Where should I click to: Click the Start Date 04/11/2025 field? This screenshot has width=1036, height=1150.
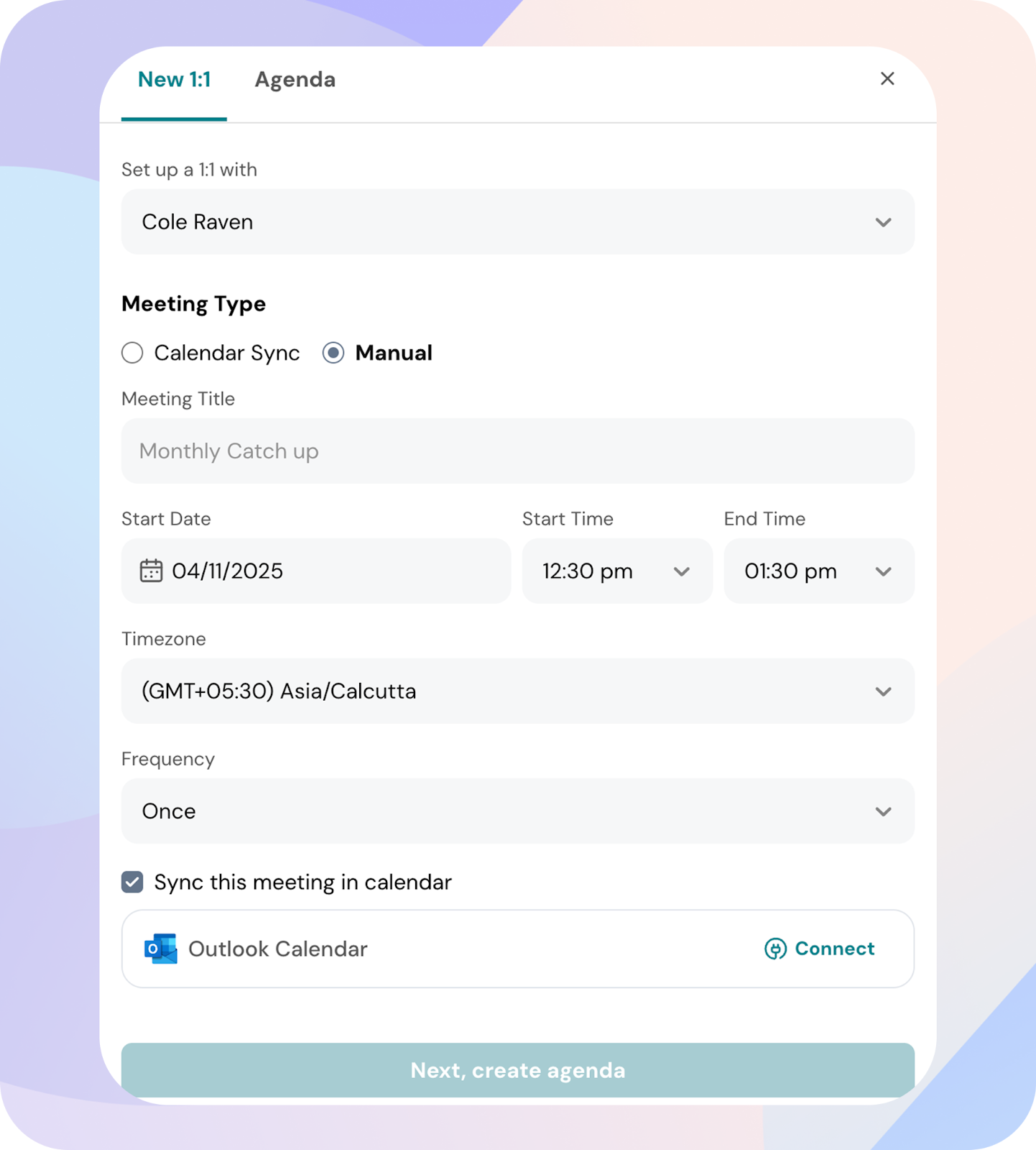pos(316,571)
